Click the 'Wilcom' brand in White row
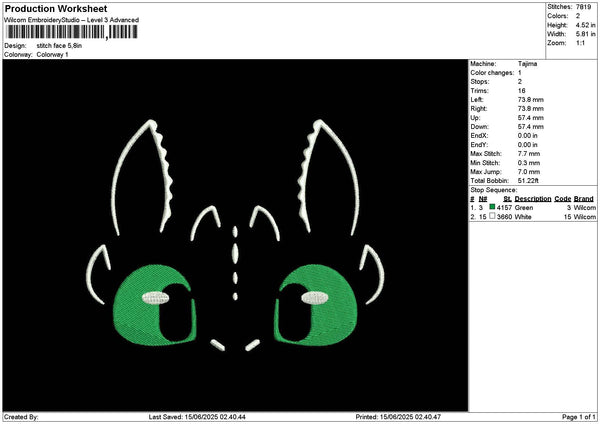 click(585, 217)
